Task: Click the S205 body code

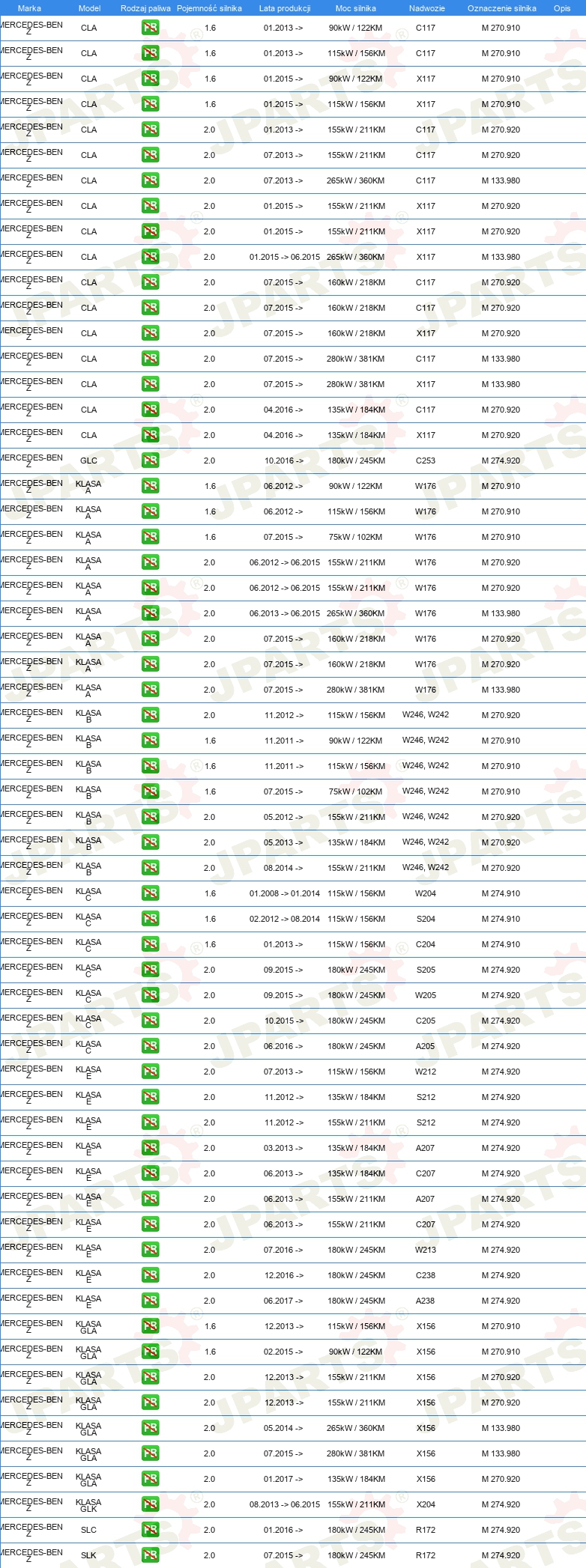Action: (x=426, y=970)
